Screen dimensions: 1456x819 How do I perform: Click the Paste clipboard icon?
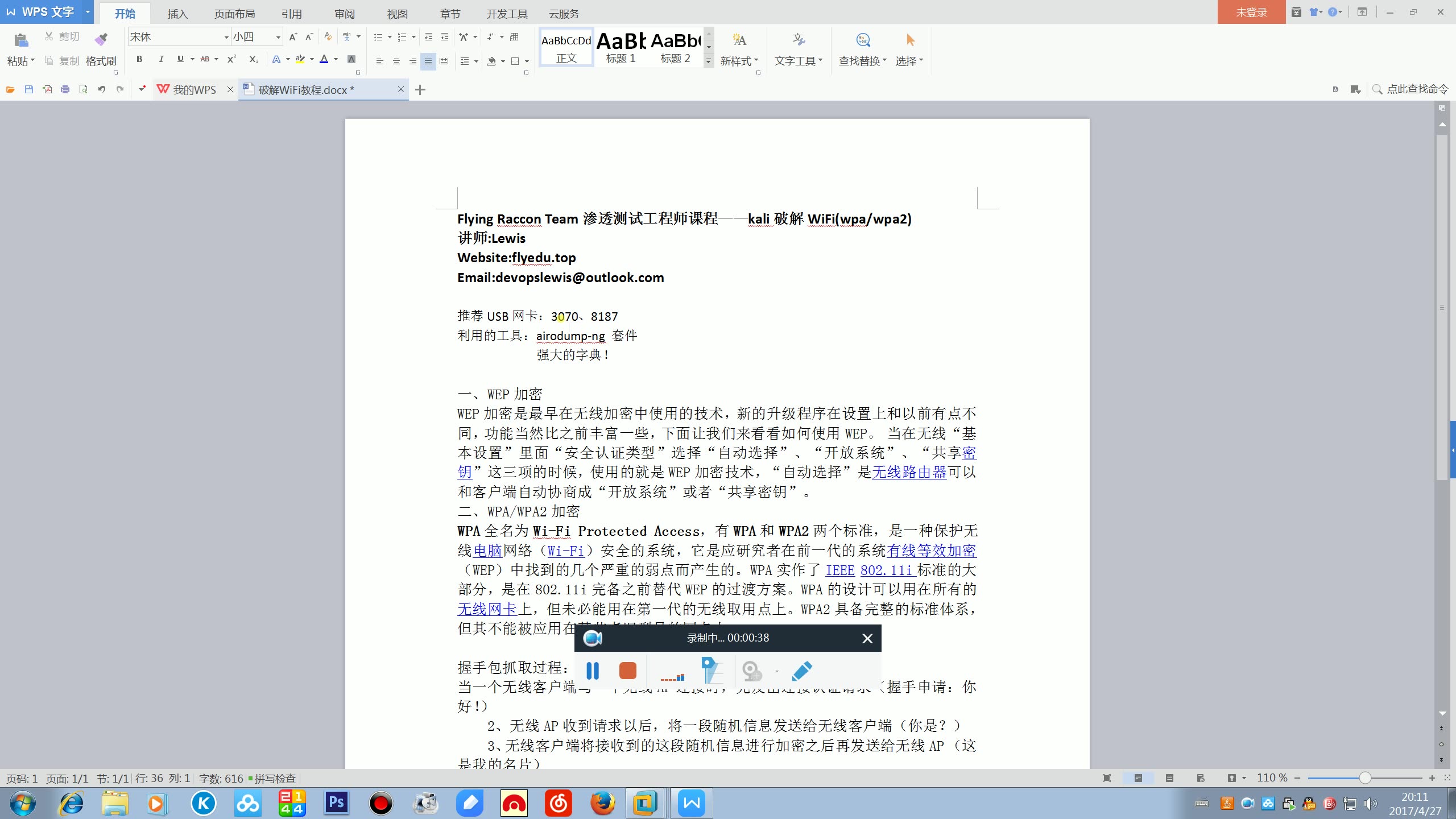[21, 39]
